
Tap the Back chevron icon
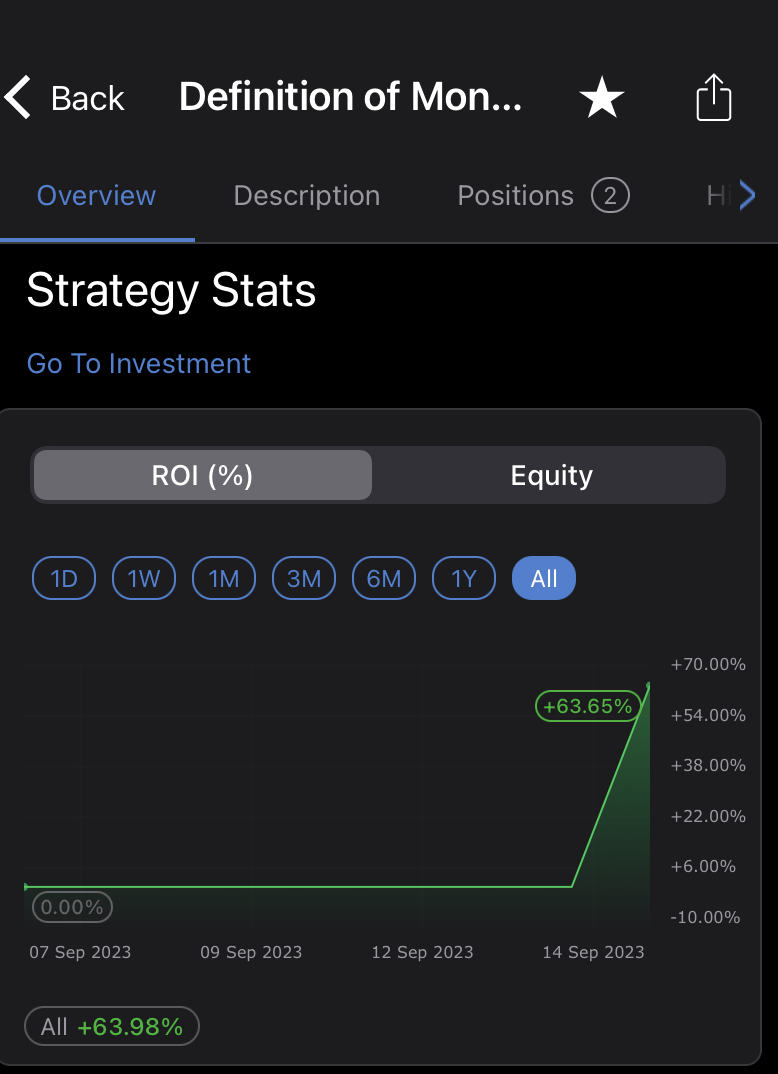(18, 97)
